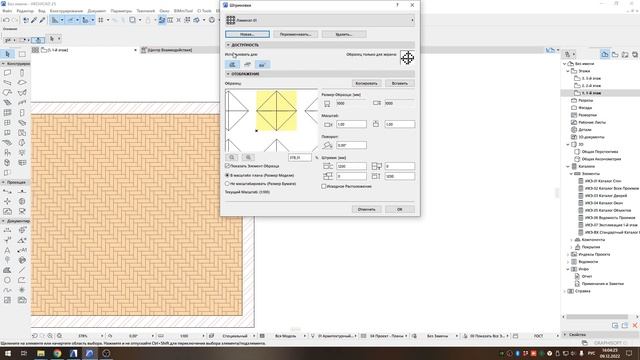Click OK in the Штриховки dialog
Viewport: 640px width, 360px height.
(x=400, y=209)
